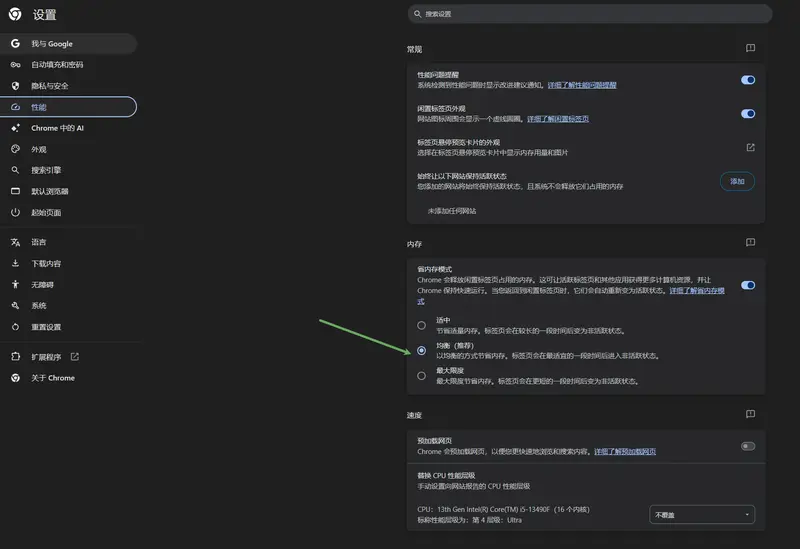The width and height of the screenshot is (800, 549).
Task: Click the power icon for 起始页面
Action: coord(15,212)
